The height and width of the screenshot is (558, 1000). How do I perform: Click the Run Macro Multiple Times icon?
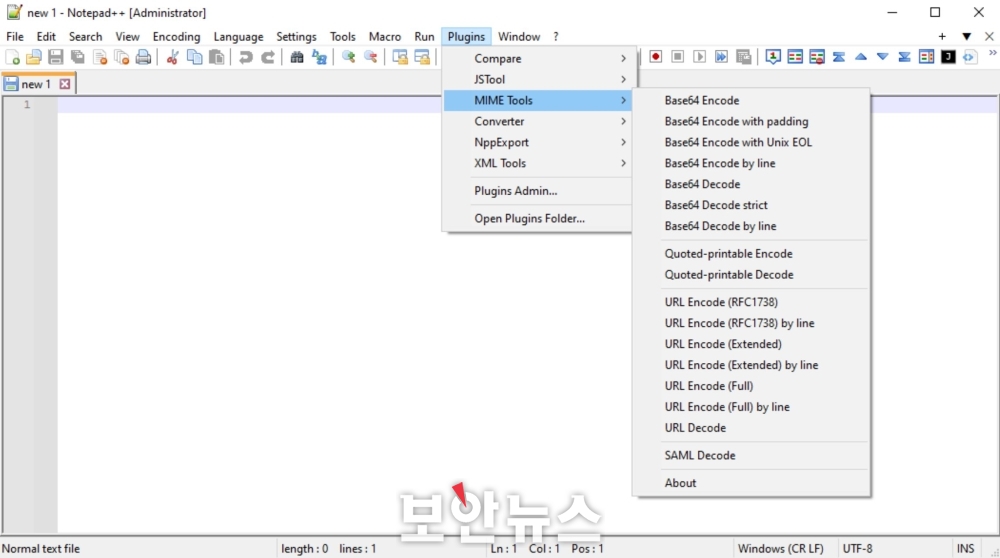pyautogui.click(x=721, y=57)
